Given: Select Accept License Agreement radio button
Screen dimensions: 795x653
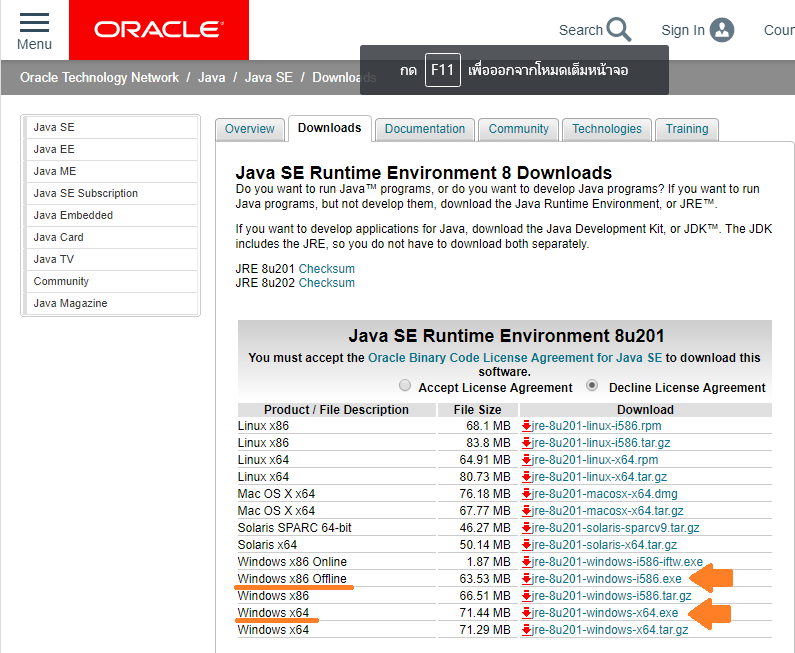Looking at the screenshot, I should click(x=405, y=386).
